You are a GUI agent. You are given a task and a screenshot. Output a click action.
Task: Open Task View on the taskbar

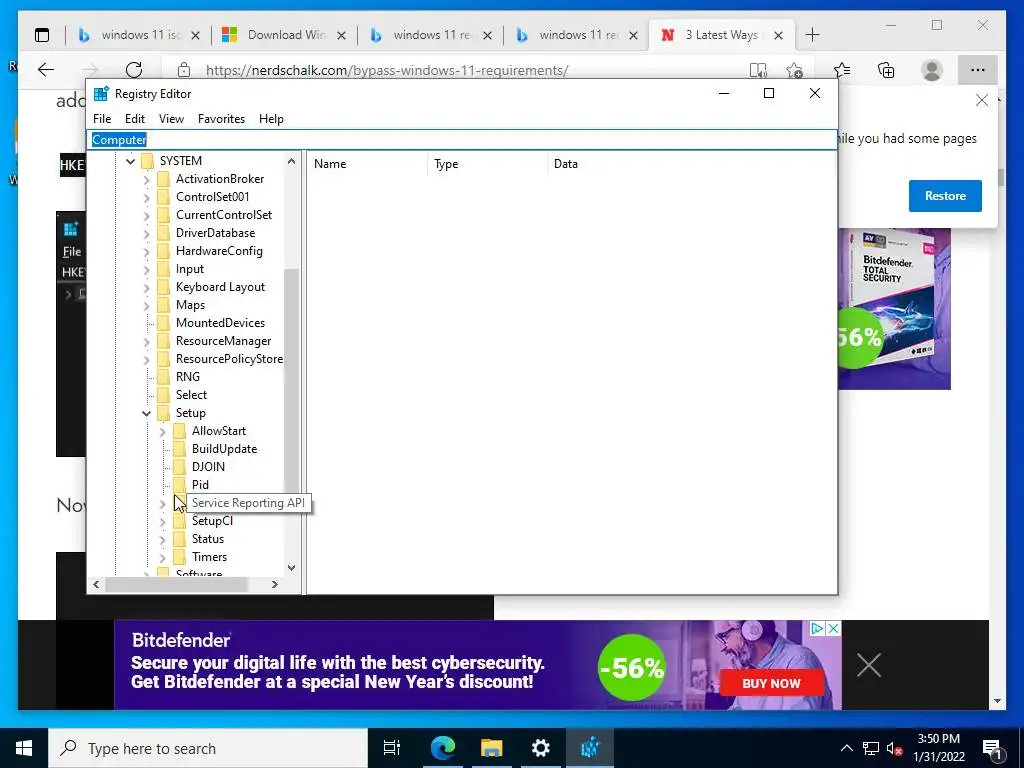click(x=391, y=748)
